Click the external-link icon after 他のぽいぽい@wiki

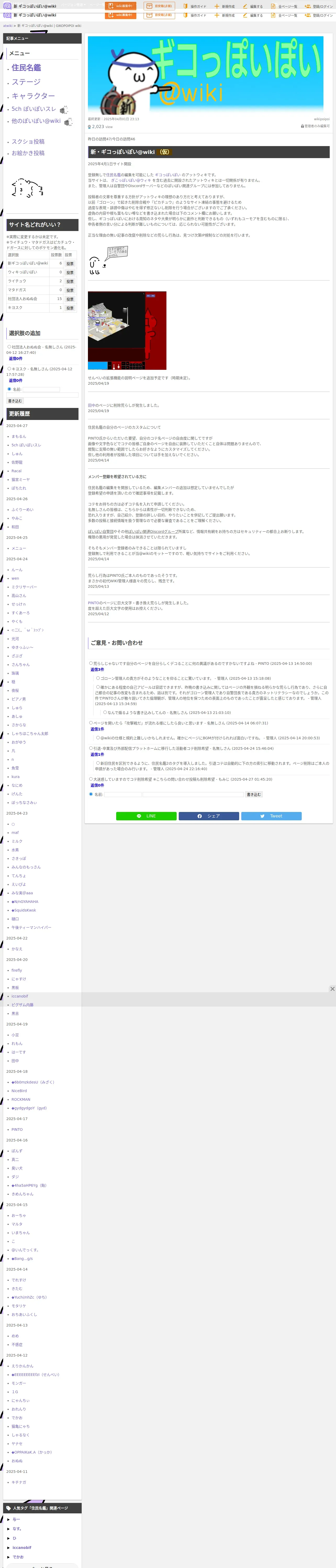(x=68, y=122)
